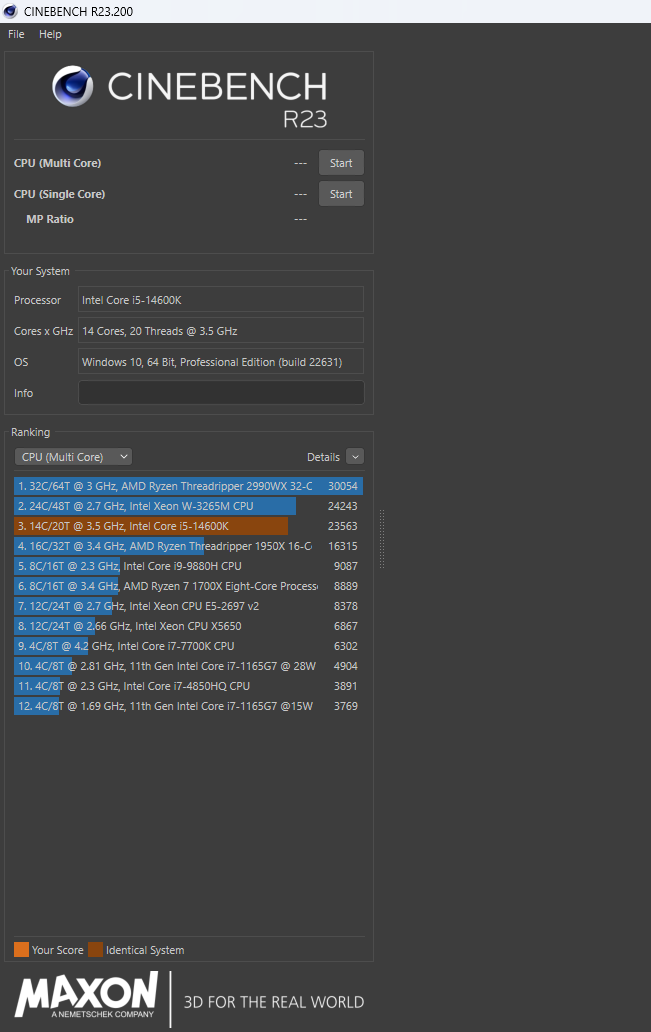651x1032 pixels.
Task: Start the CPU (Single Core) test
Action: [341, 194]
